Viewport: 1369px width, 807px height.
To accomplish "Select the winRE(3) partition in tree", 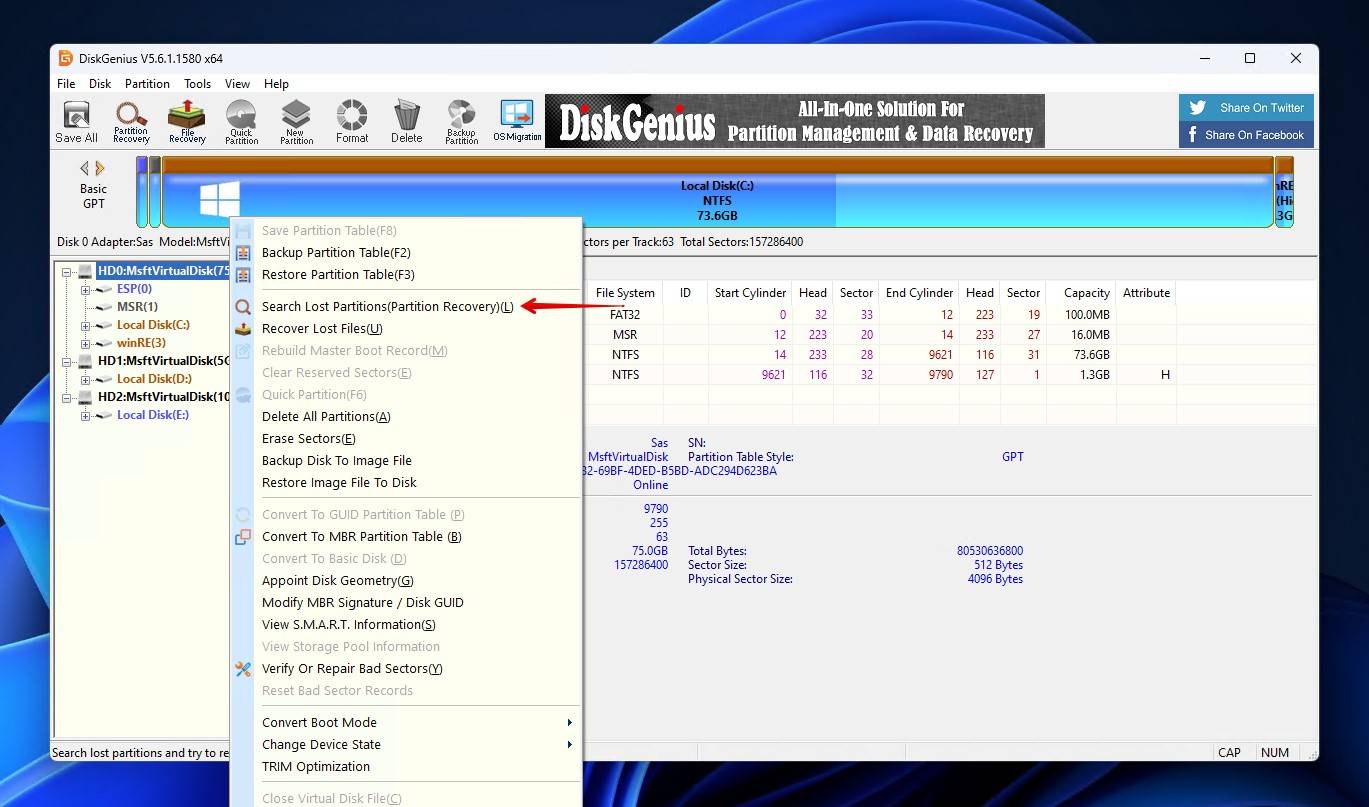I will point(141,343).
